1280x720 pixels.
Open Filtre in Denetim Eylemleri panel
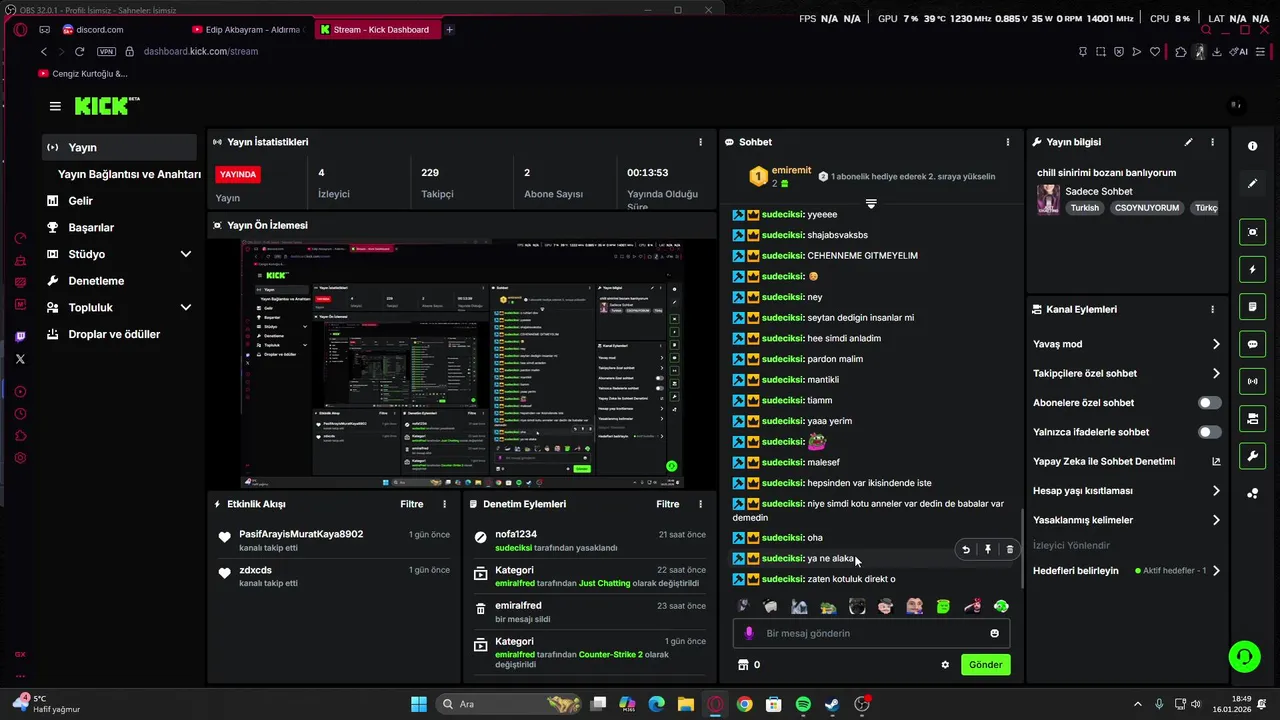click(x=668, y=504)
